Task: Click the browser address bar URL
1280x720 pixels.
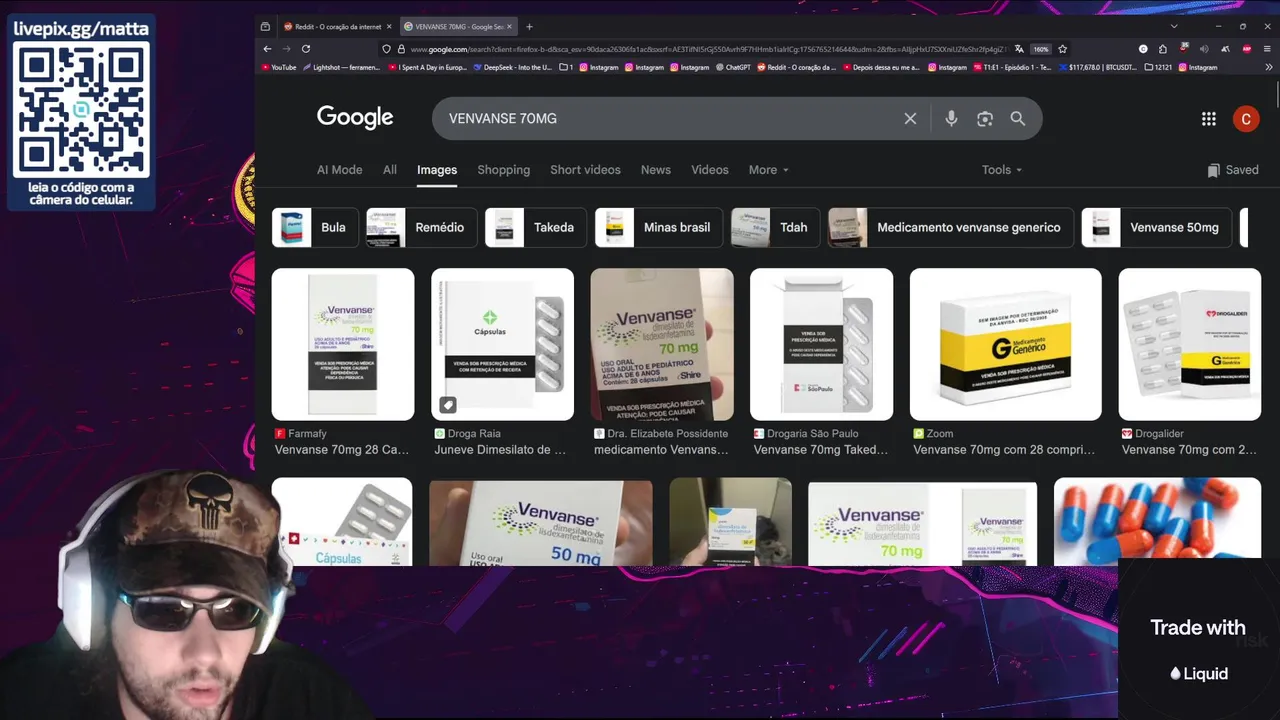Action: [708, 48]
